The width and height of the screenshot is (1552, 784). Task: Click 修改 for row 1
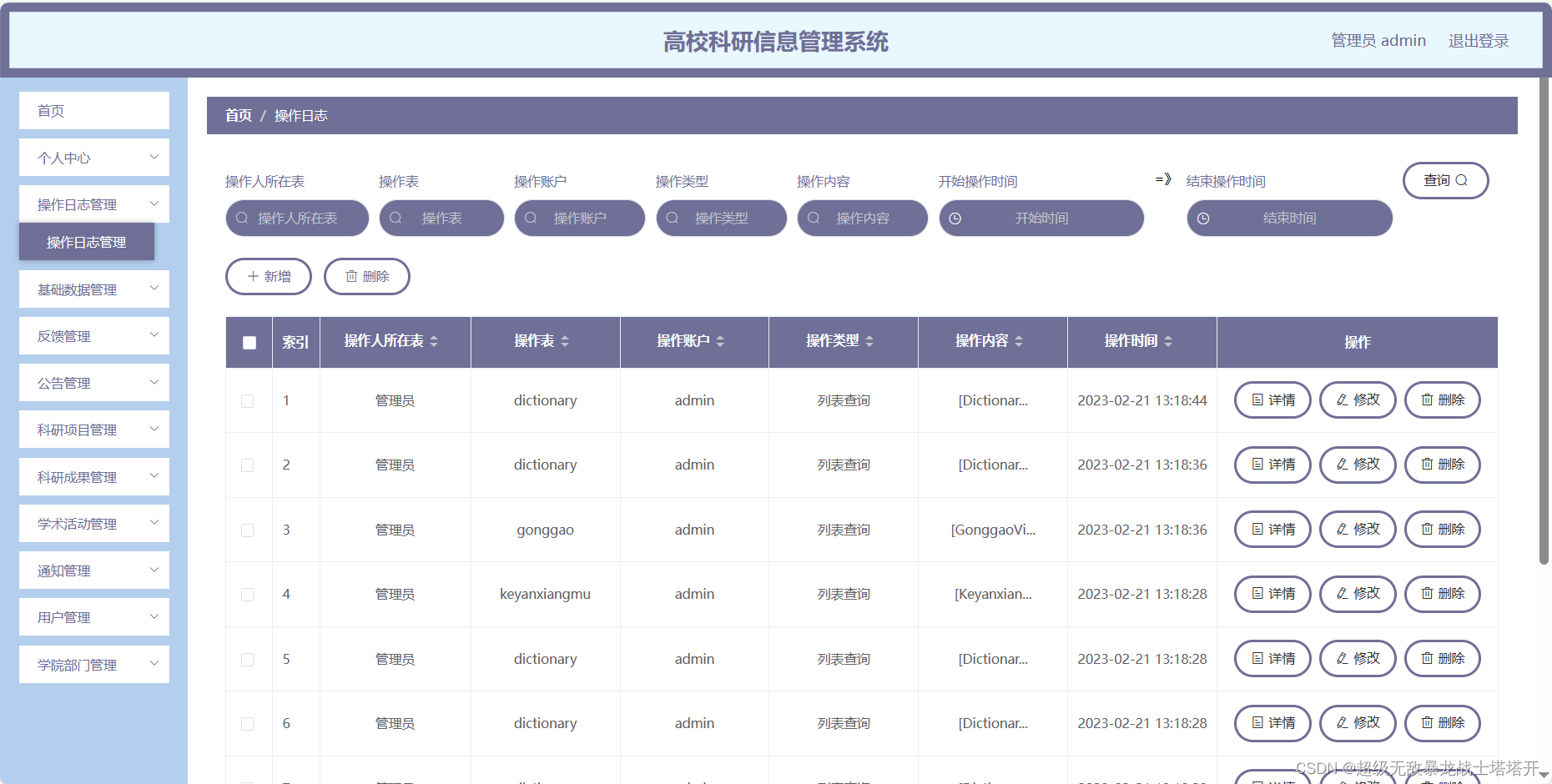point(1358,400)
